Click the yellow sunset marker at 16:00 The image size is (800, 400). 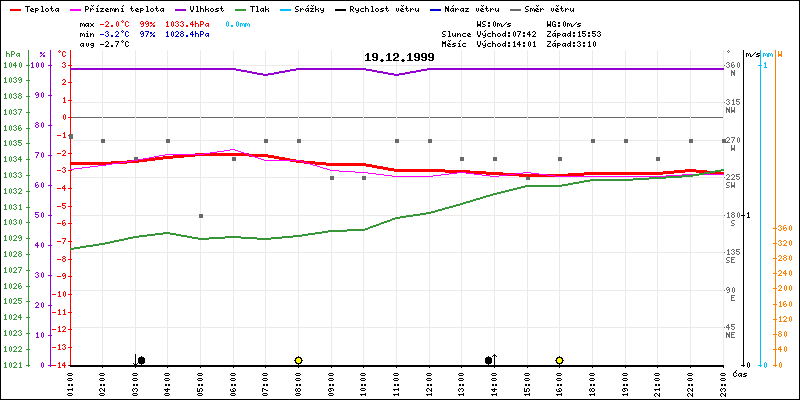point(559,360)
